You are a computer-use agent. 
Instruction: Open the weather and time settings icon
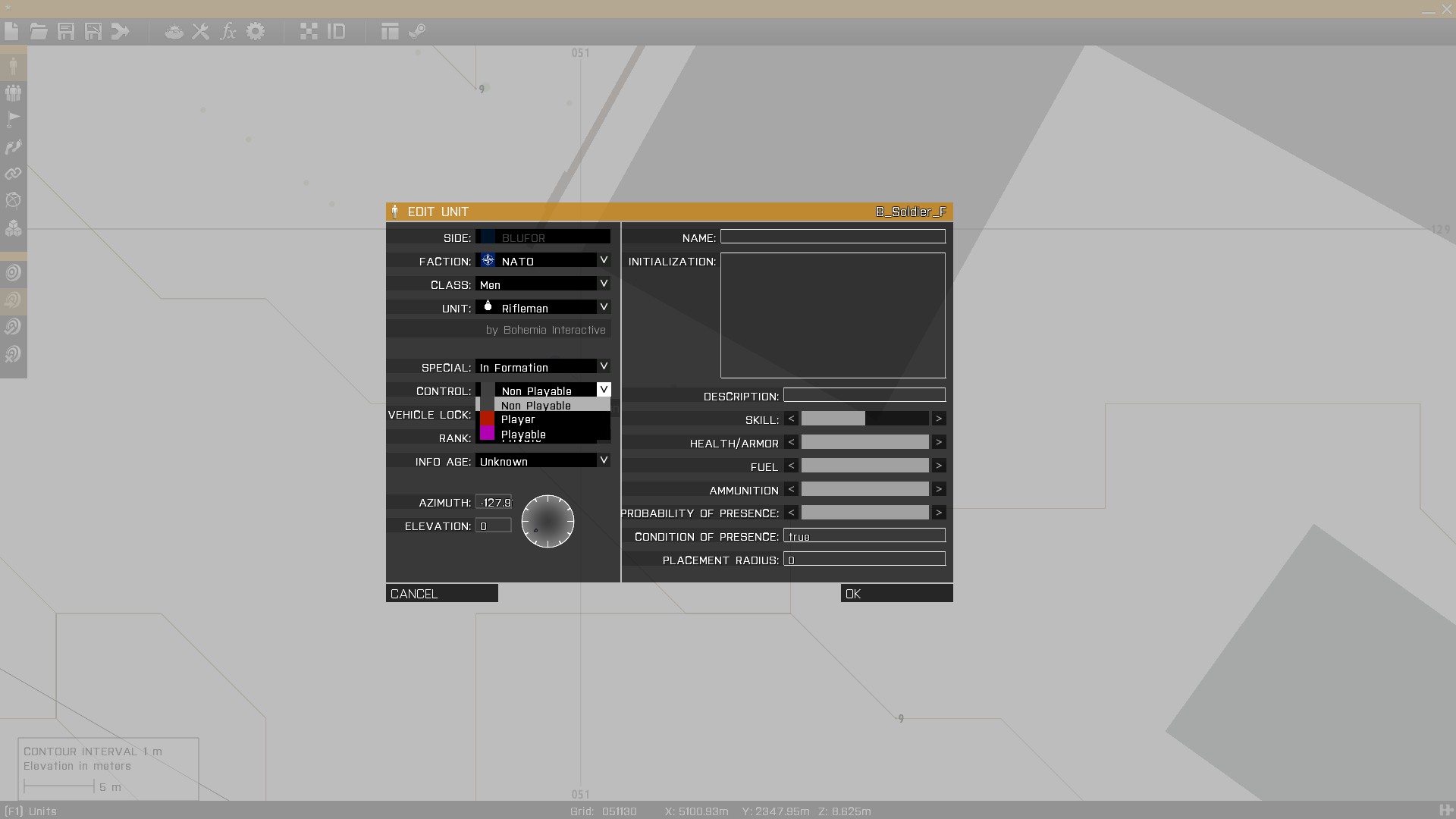tap(174, 32)
